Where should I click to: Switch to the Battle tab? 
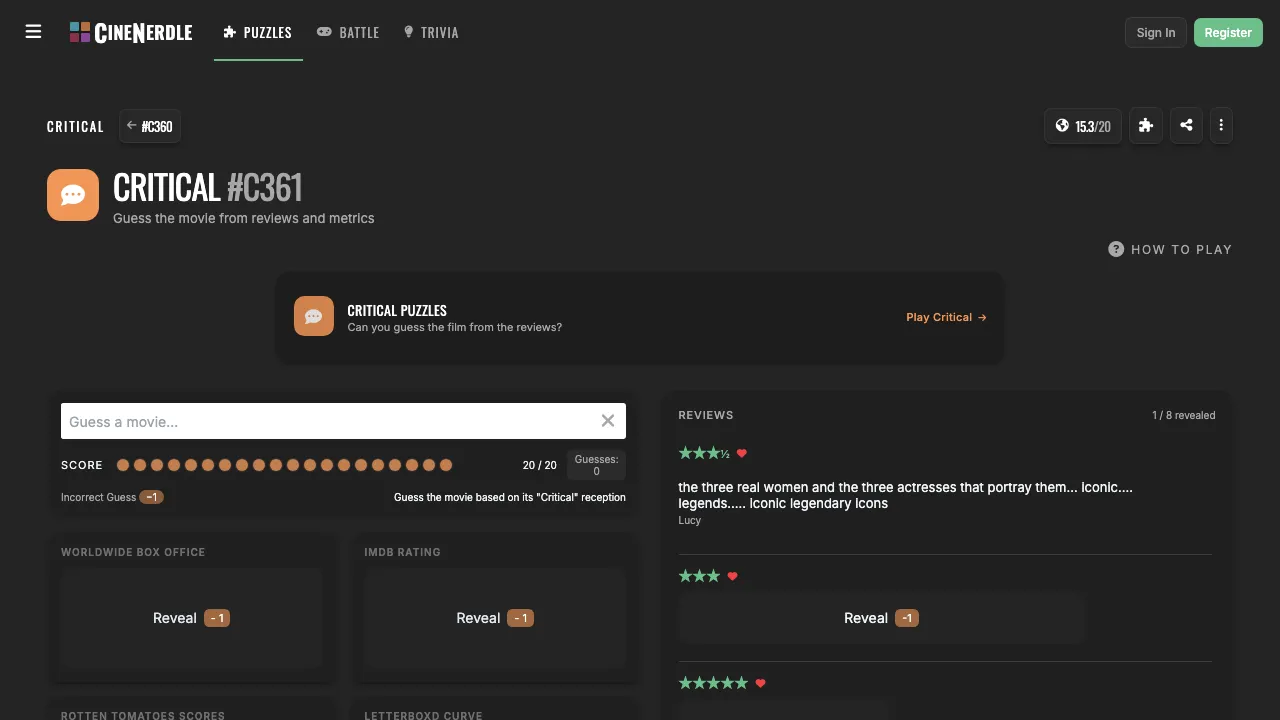348,33
